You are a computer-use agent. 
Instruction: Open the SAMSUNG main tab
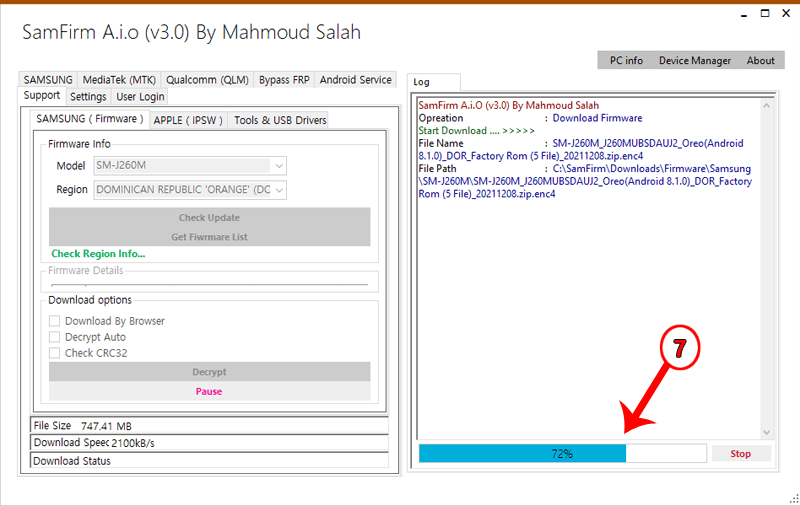tap(48, 80)
